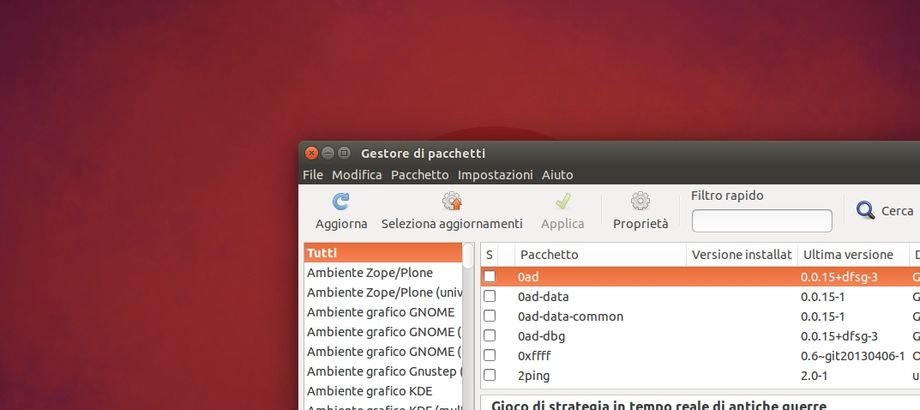Select the checkbox beside 2ping

(489, 375)
